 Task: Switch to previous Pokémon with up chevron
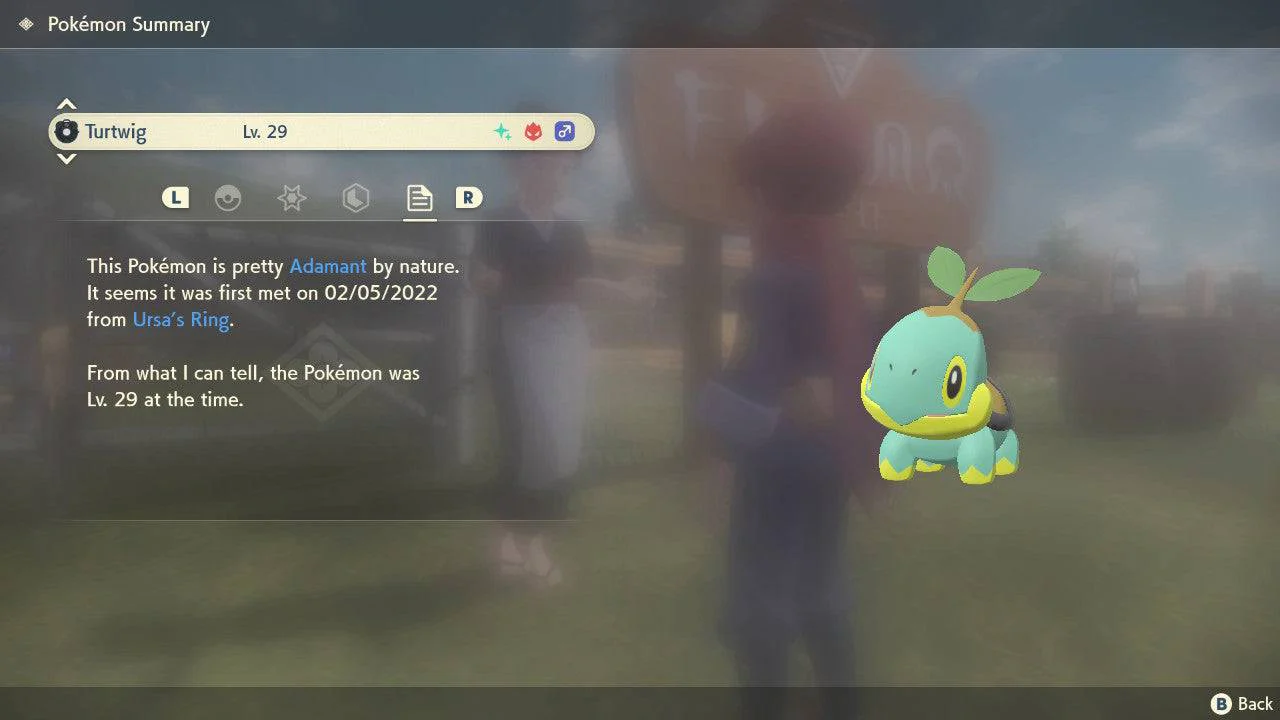click(x=66, y=105)
